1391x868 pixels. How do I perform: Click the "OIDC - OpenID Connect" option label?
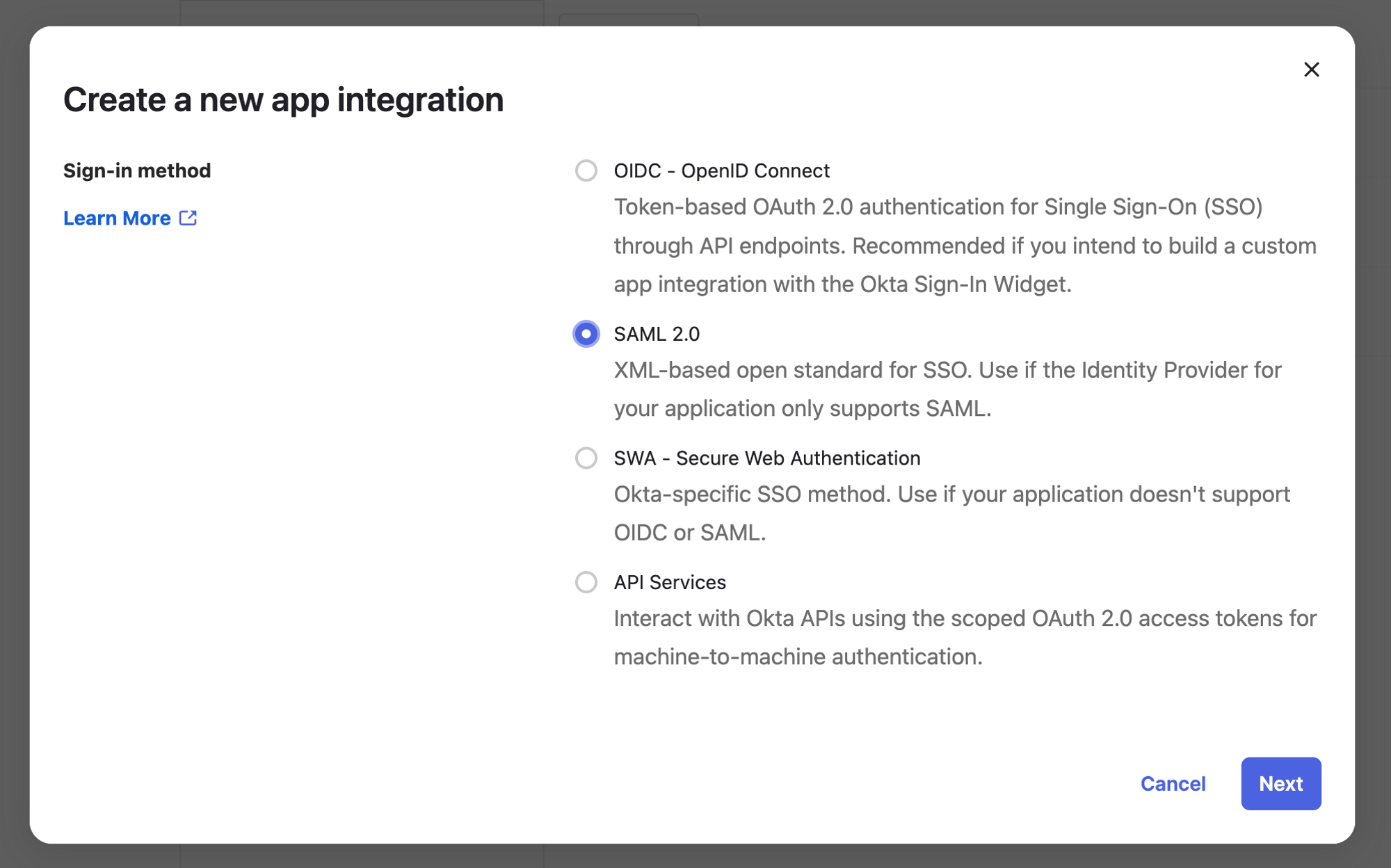[721, 170]
